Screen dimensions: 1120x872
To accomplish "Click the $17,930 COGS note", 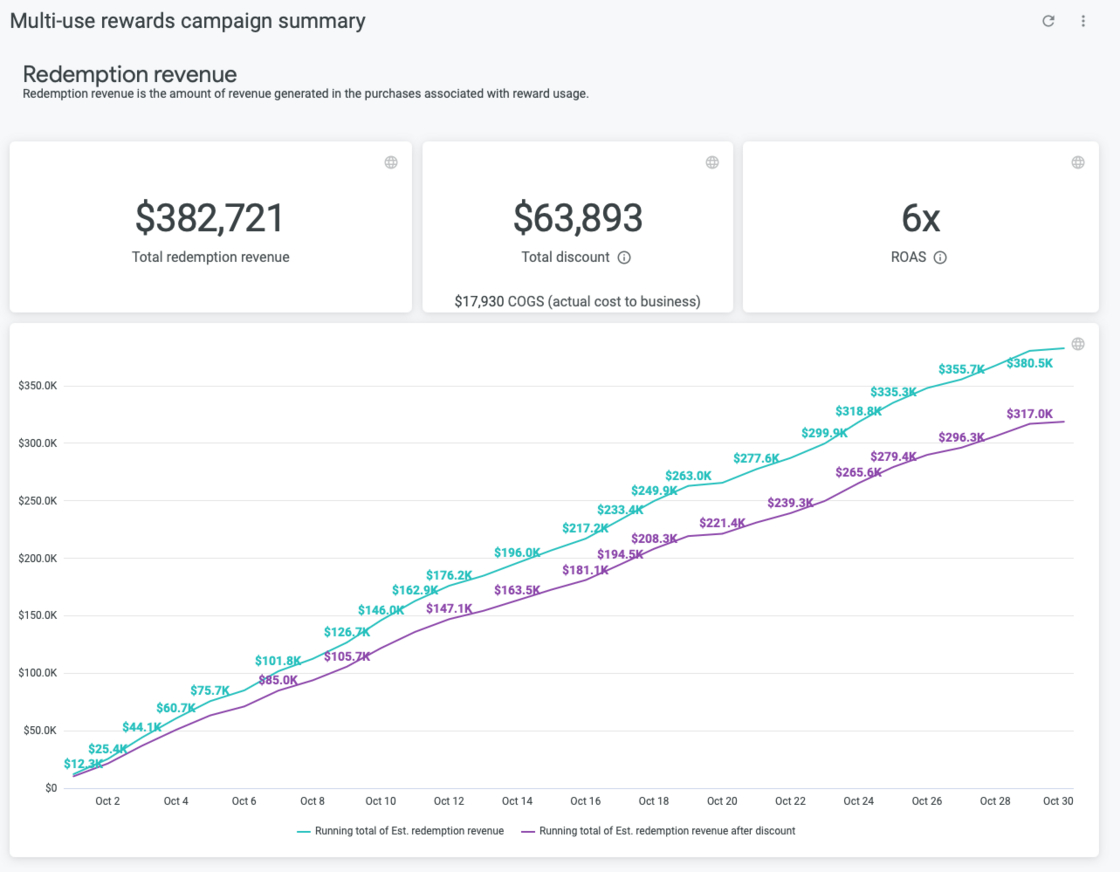I will (577, 301).
